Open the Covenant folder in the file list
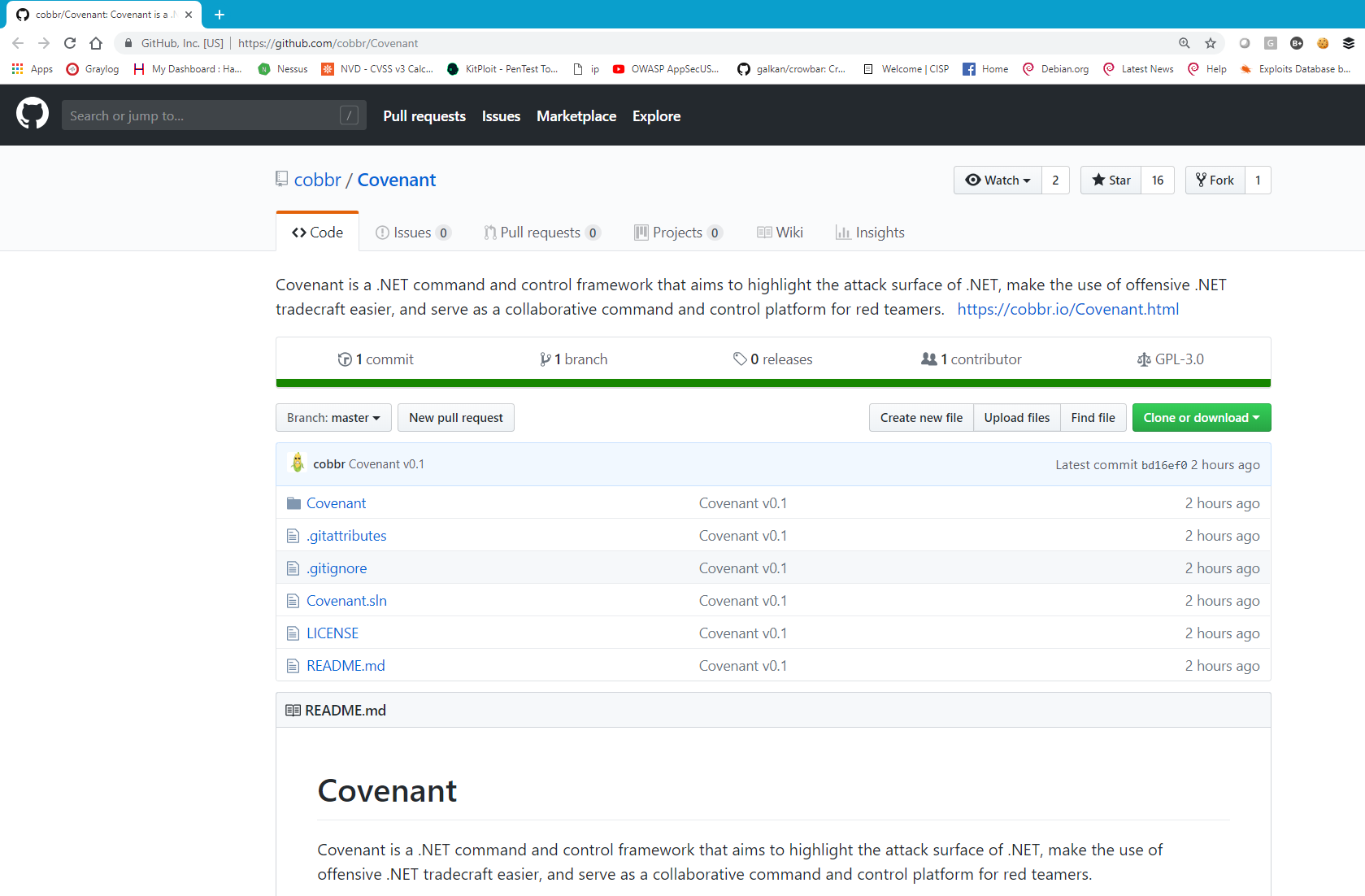 click(x=336, y=502)
